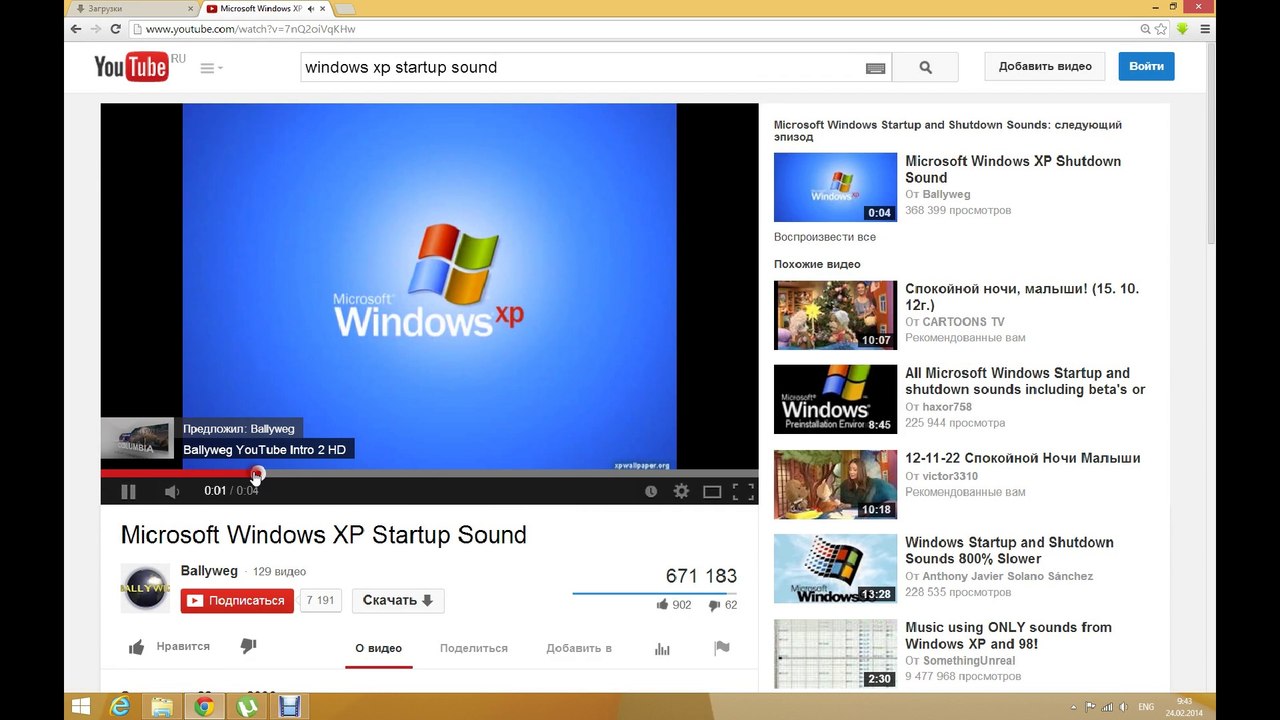Viewport: 1280px width, 720px height.
Task: Switch the player to theater mode
Action: click(x=712, y=491)
